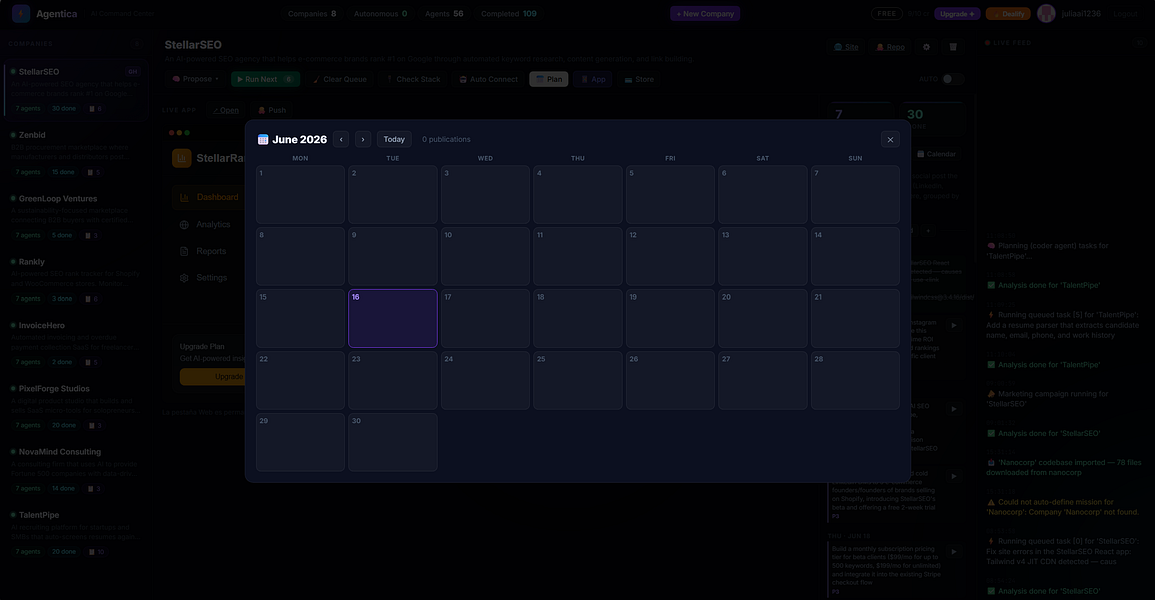Screen dimensions: 1155x600
Task: Select GreenLoop Ventures company
Action: click(75, 218)
